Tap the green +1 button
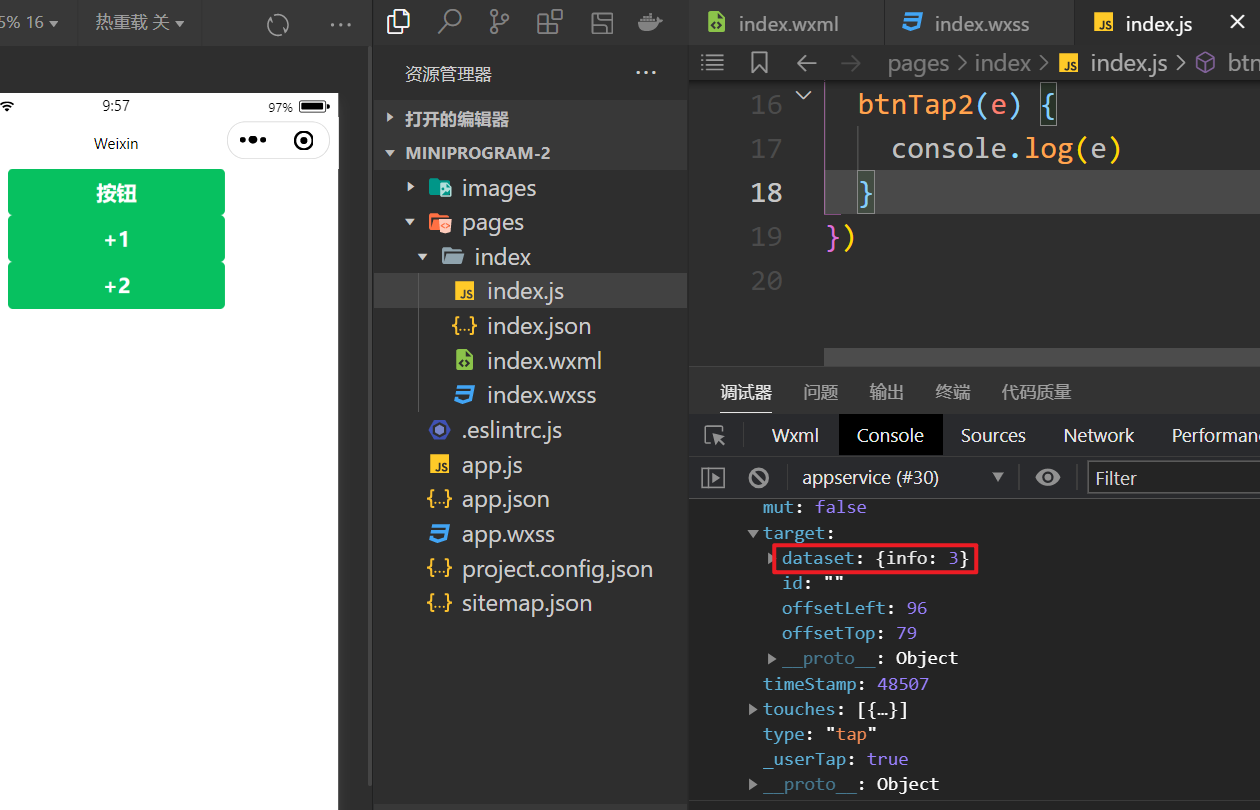 pos(116,240)
